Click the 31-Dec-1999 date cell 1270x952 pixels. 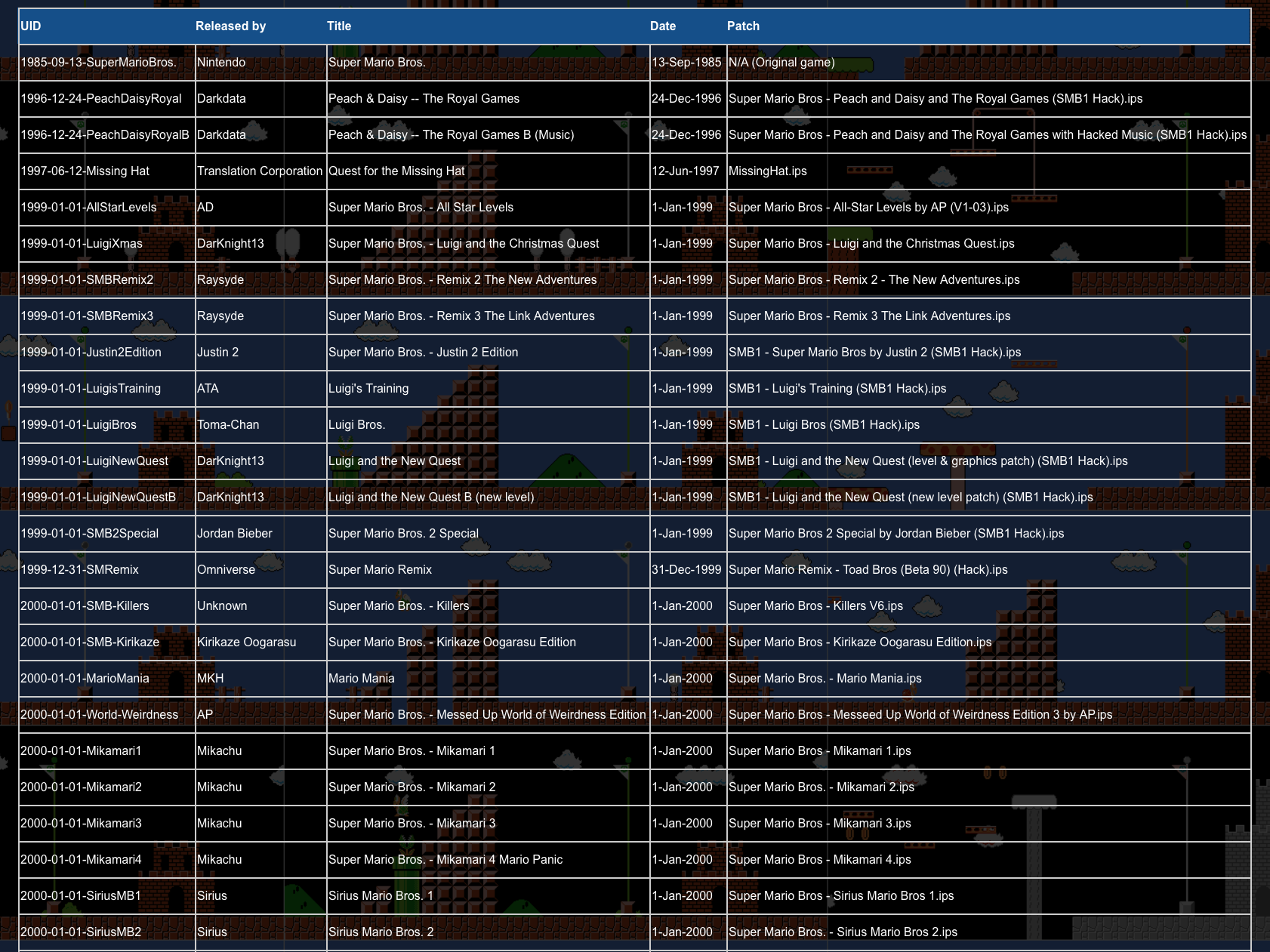tap(687, 570)
